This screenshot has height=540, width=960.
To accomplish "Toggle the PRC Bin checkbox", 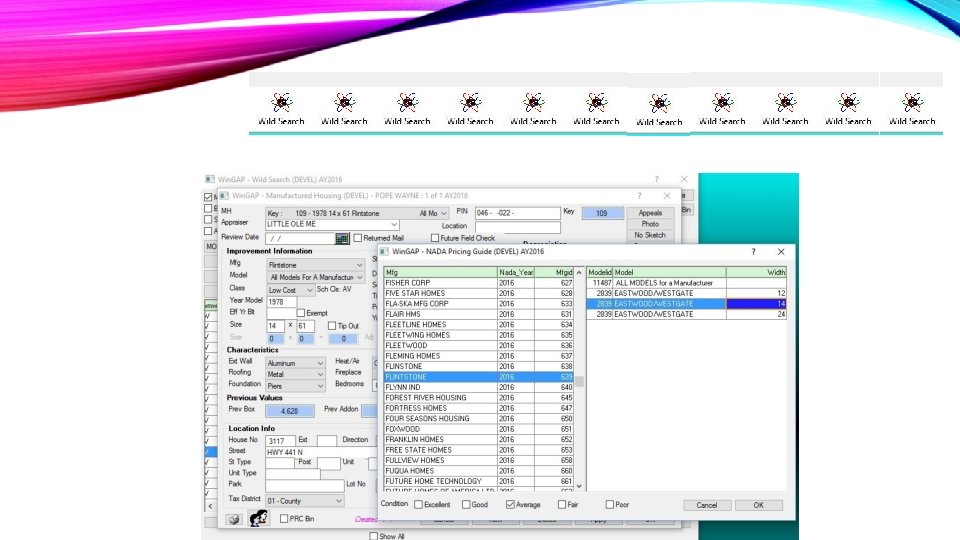I will pyautogui.click(x=283, y=519).
